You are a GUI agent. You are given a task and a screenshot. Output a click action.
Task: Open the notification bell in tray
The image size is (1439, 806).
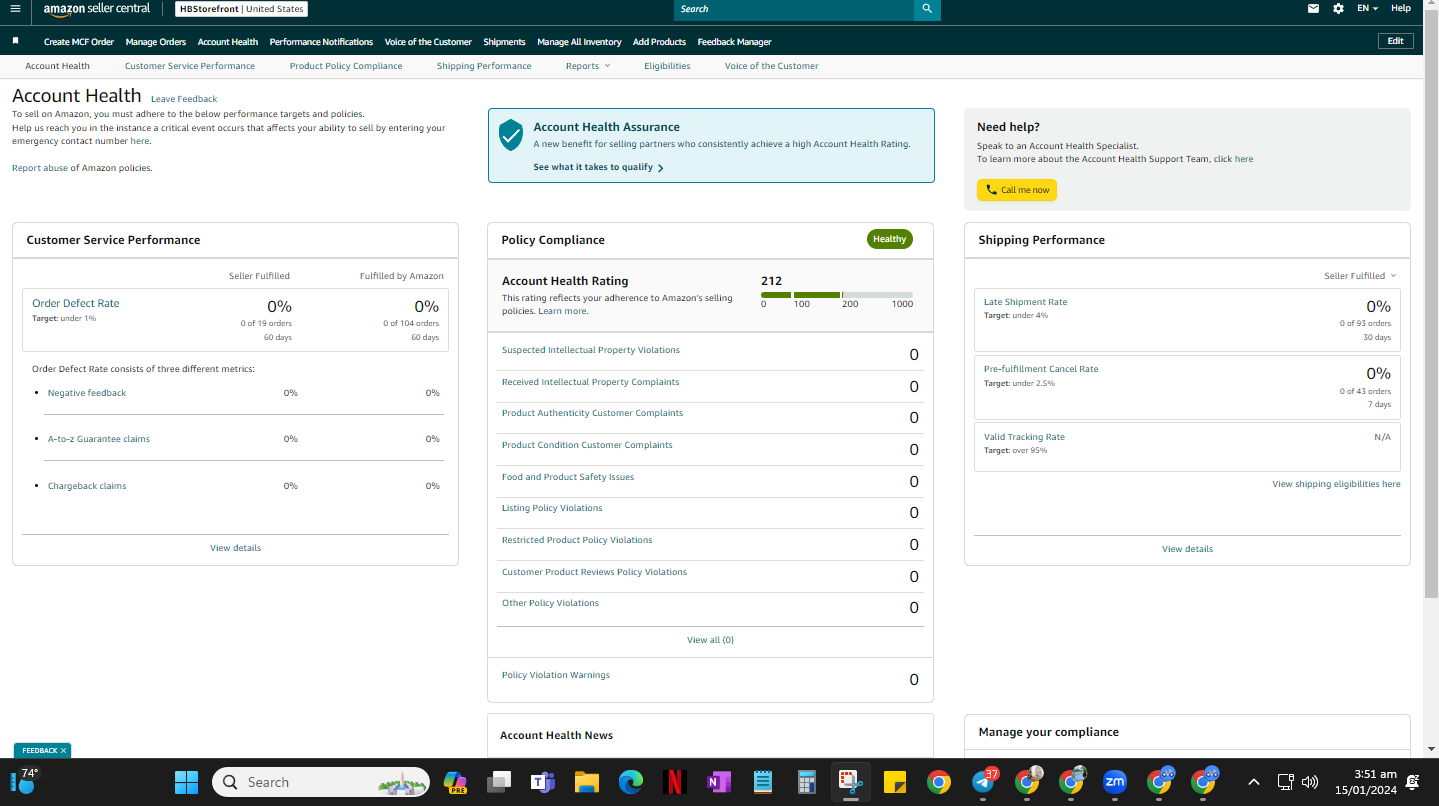[1413, 782]
